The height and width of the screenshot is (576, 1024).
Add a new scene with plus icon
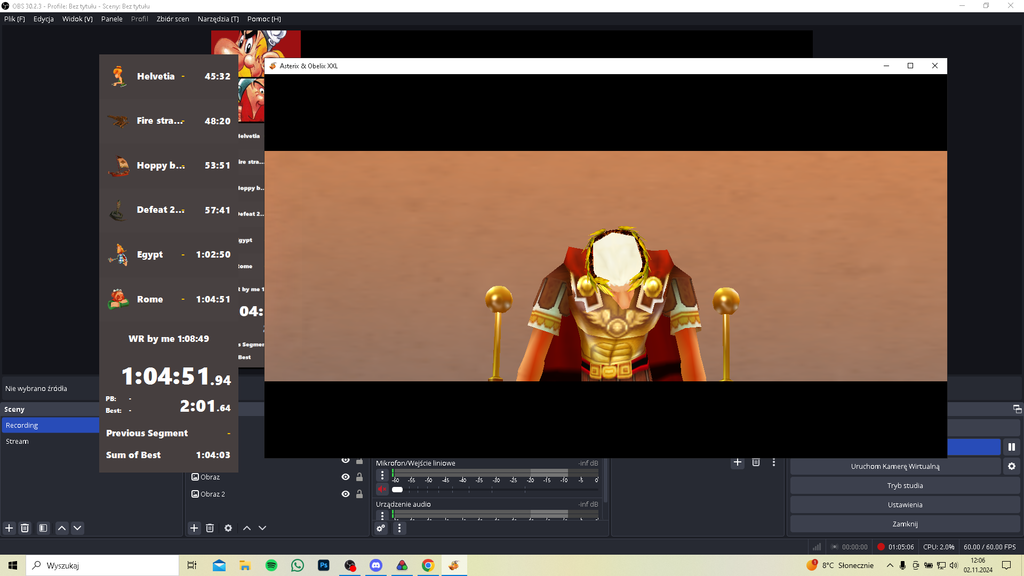pos(9,528)
